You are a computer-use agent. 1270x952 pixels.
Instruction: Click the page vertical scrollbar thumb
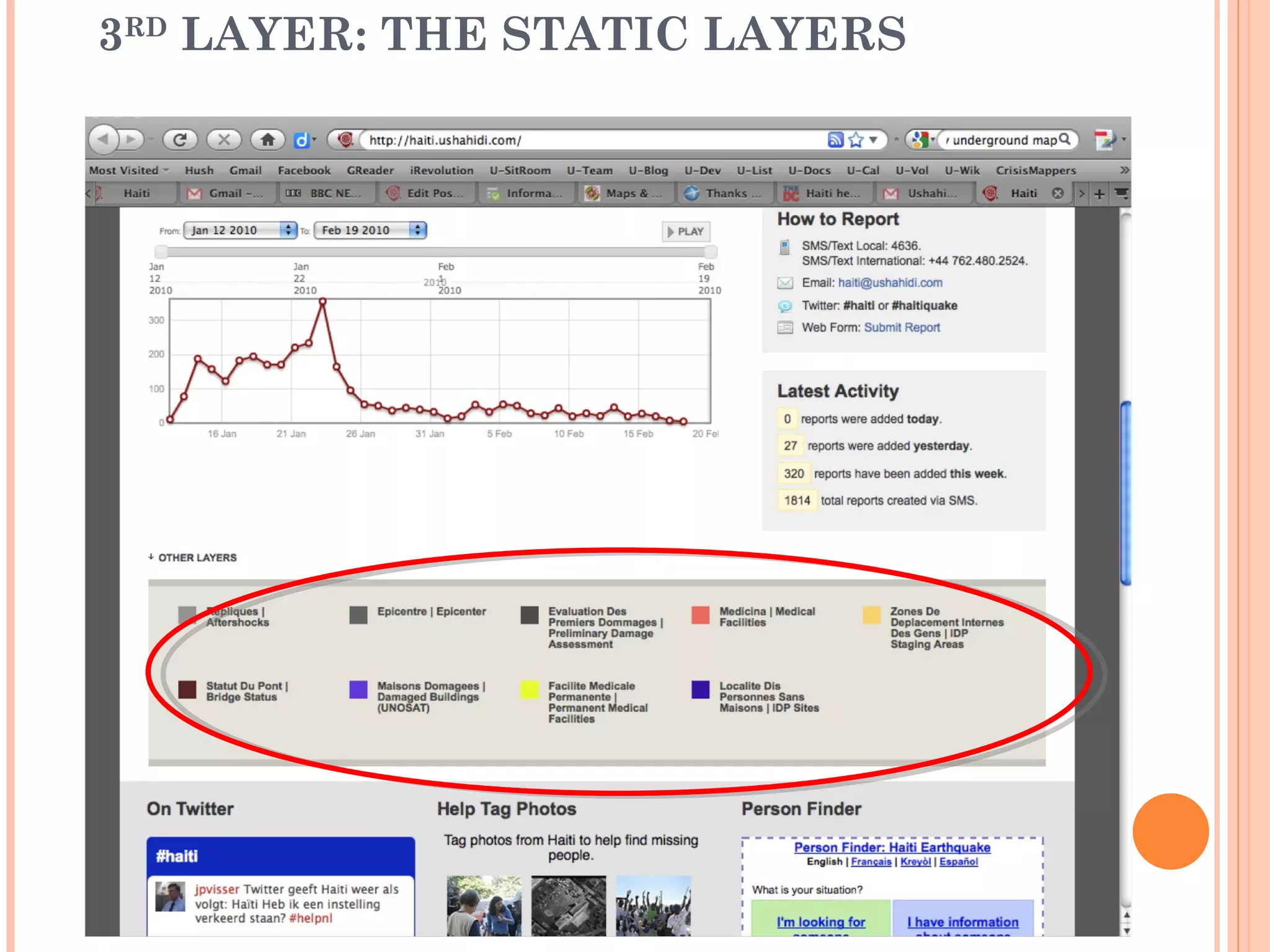click(x=1125, y=493)
